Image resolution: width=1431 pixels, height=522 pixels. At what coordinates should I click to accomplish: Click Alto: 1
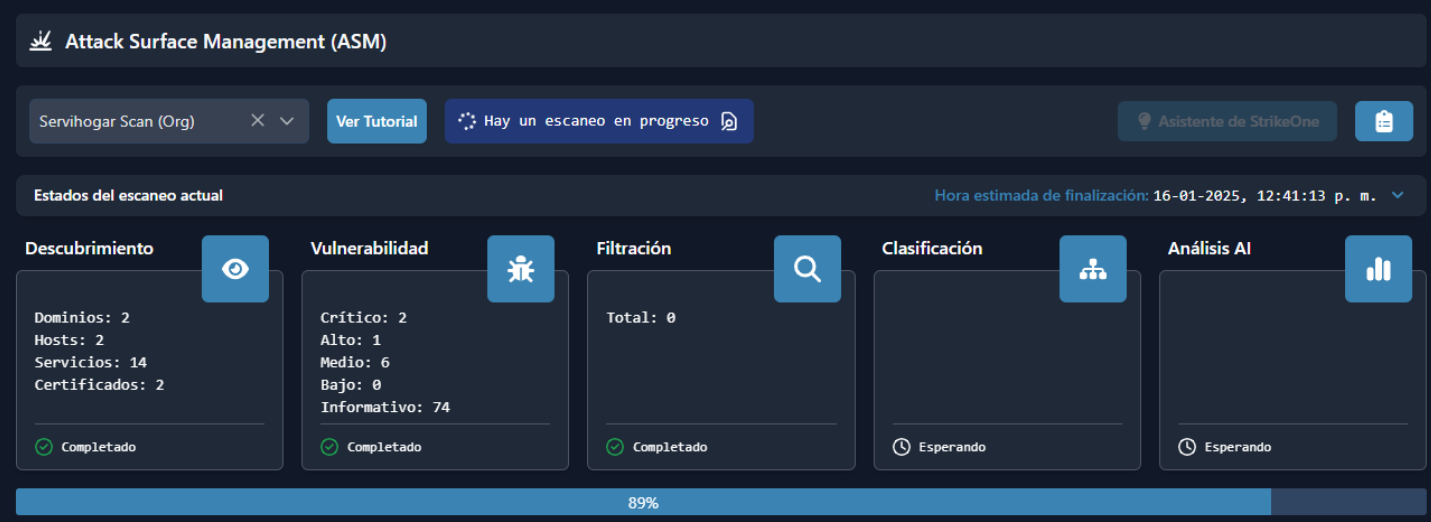click(x=350, y=340)
